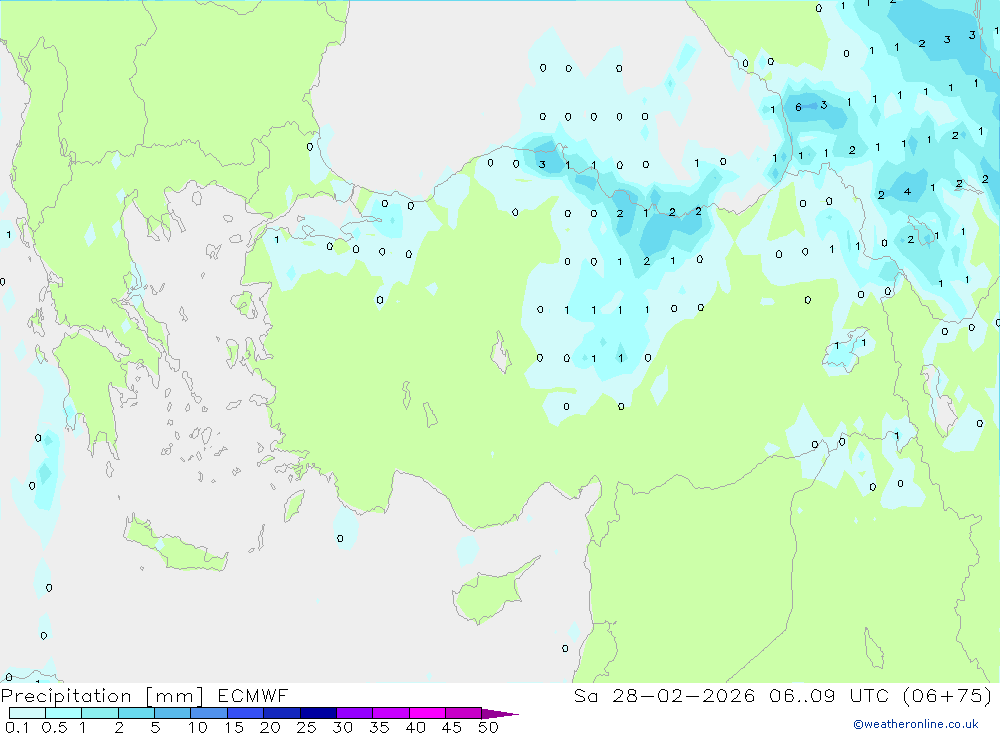Click the precipitation value '6' on the map
The height and width of the screenshot is (733, 1000).
tap(798, 107)
